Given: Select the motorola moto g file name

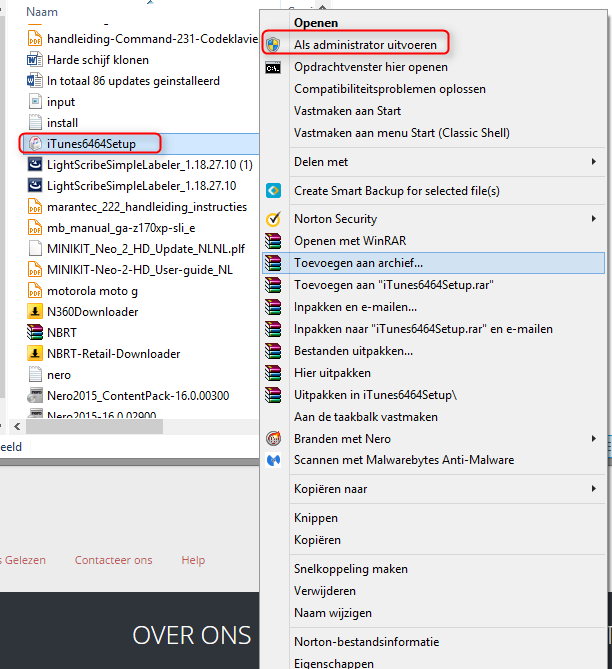Looking at the screenshot, I should (x=92, y=291).
